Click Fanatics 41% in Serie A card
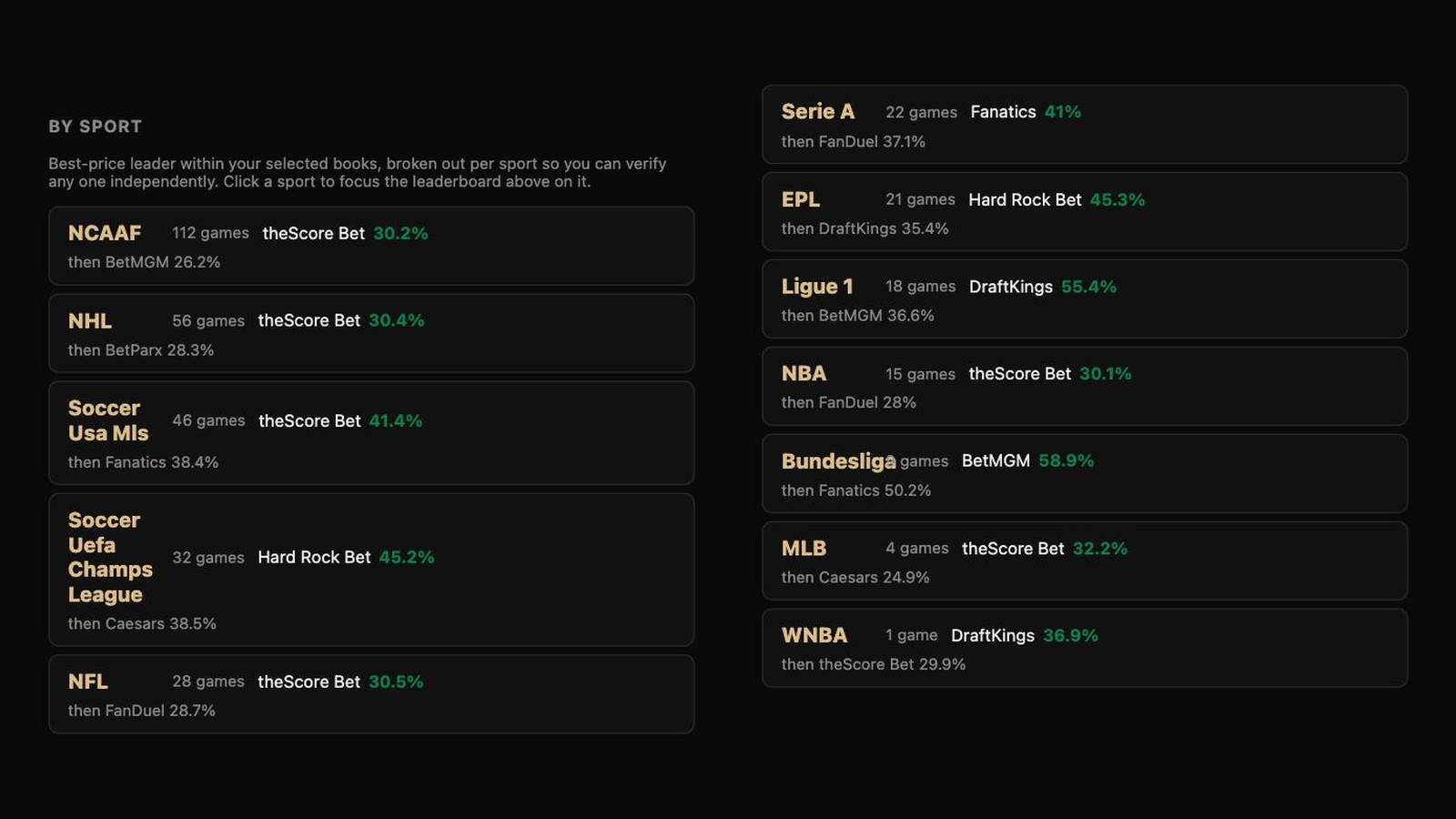 (x=1026, y=112)
